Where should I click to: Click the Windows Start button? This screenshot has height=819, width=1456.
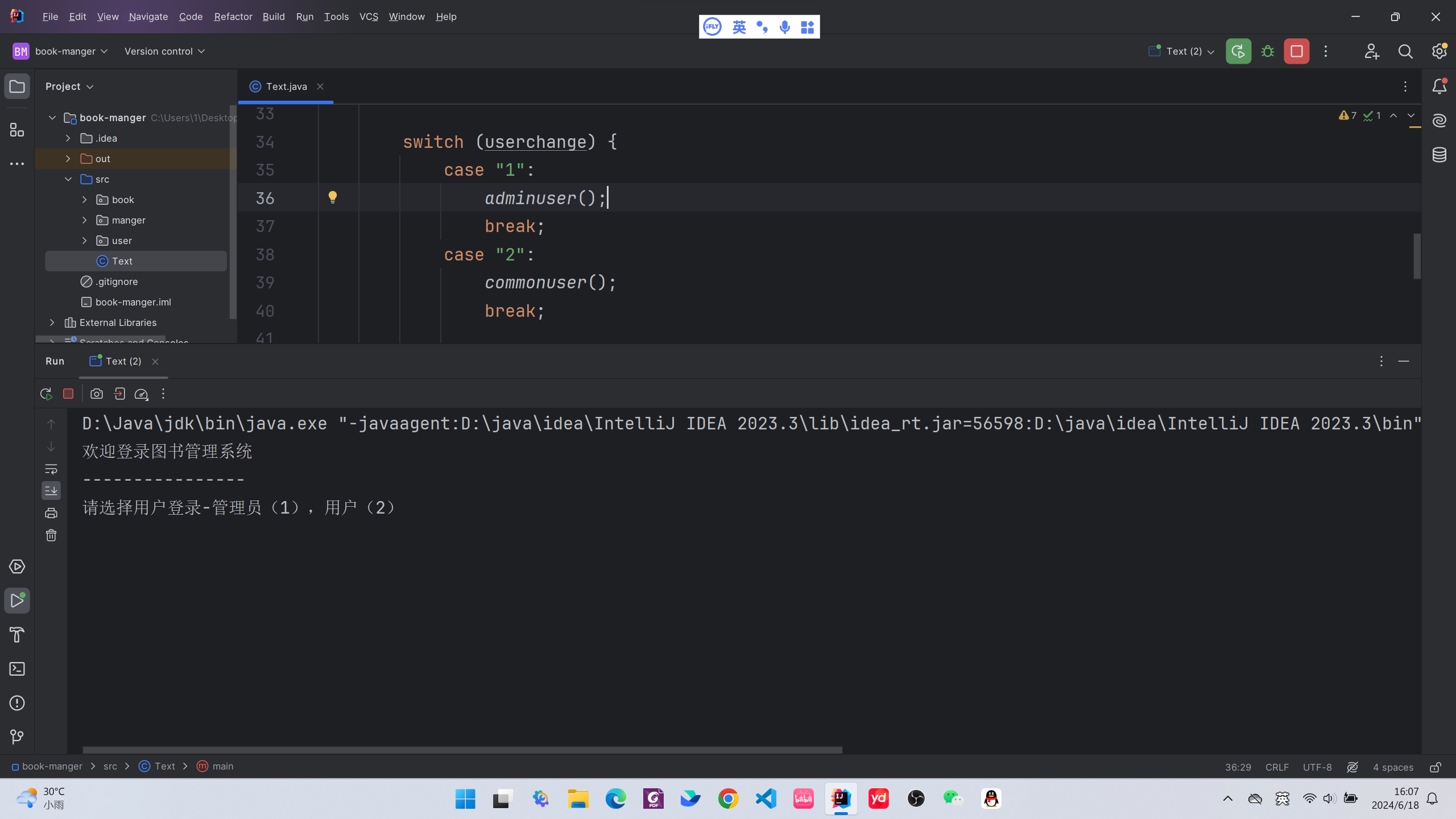point(465,799)
